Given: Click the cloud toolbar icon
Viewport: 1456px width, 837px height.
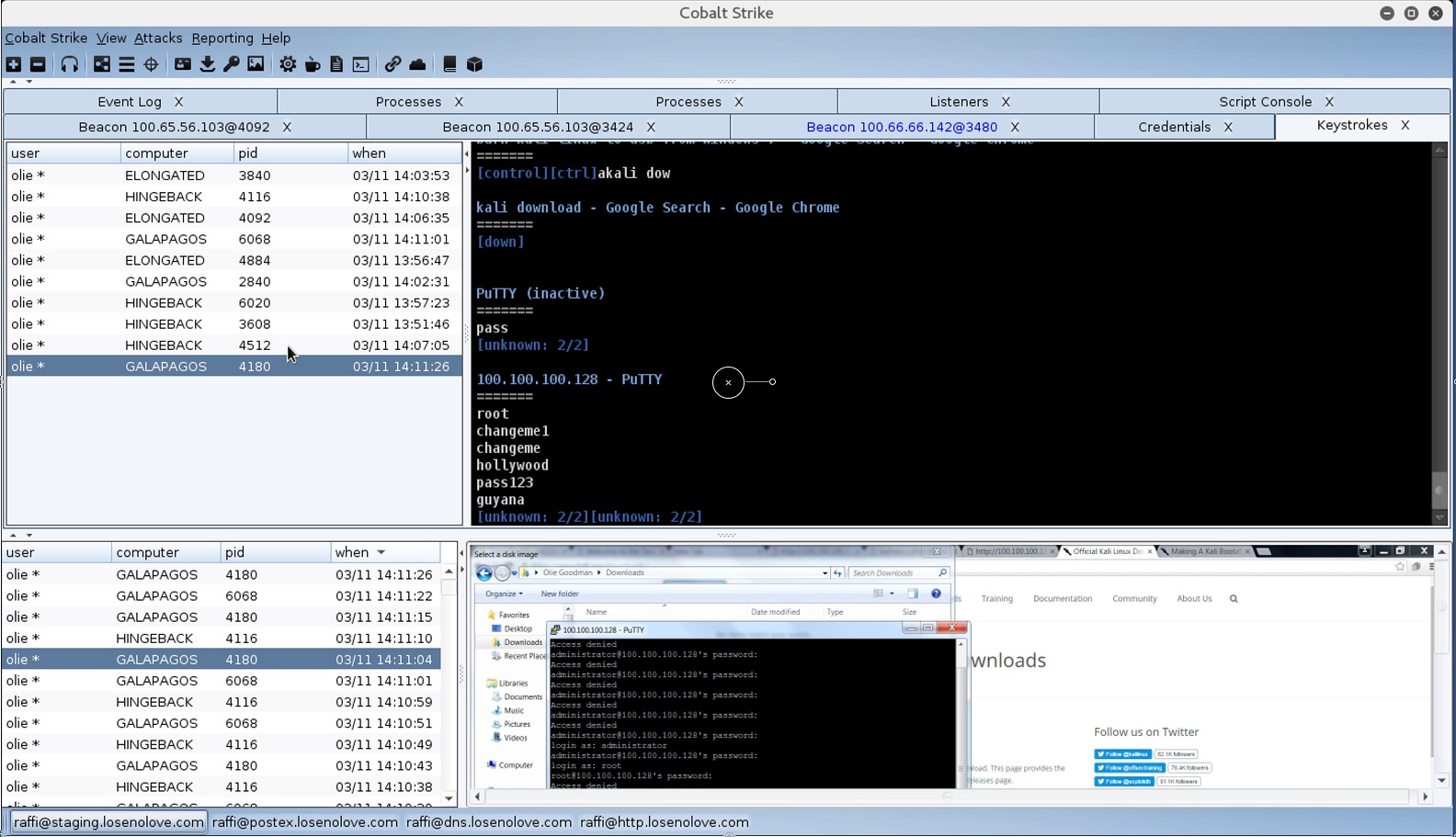Looking at the screenshot, I should (x=417, y=64).
